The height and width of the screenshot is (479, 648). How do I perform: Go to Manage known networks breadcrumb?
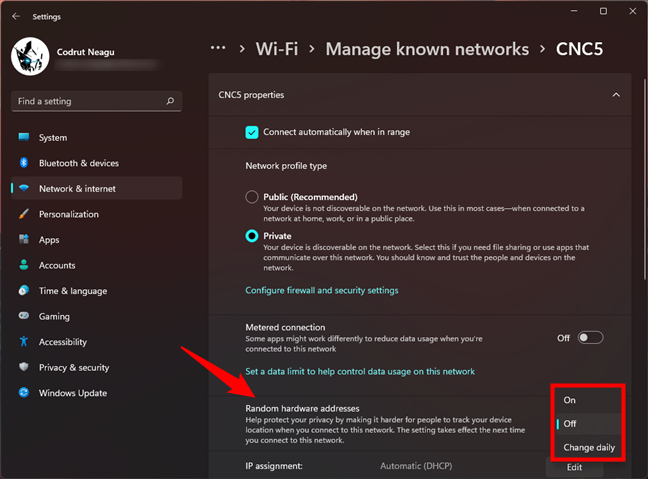(427, 48)
